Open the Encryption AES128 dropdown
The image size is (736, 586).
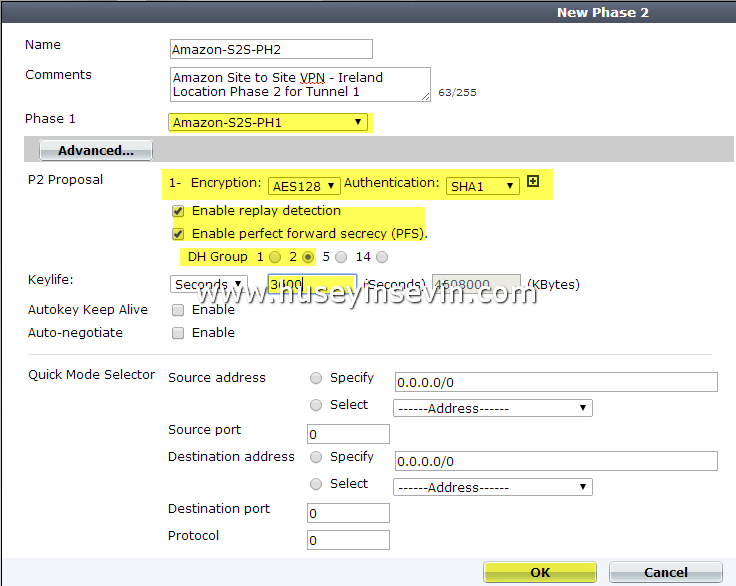point(304,186)
